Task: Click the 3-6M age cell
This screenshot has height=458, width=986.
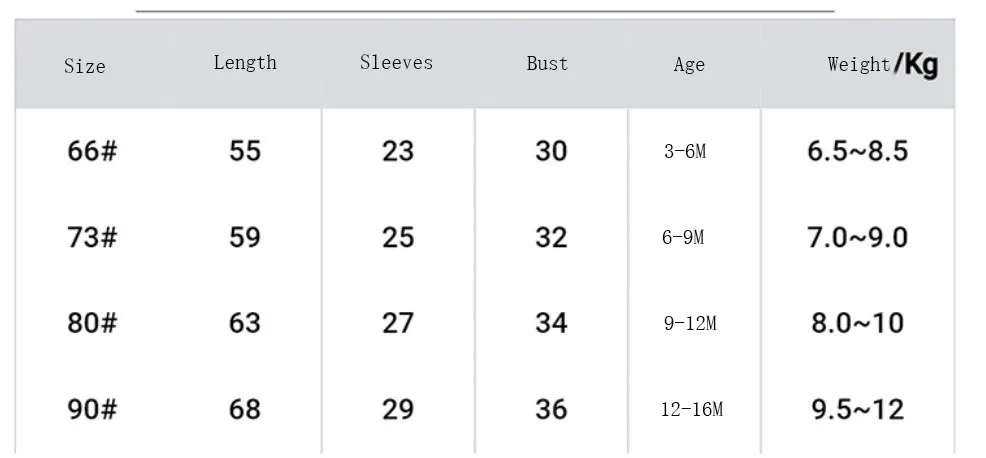Action: click(x=685, y=151)
